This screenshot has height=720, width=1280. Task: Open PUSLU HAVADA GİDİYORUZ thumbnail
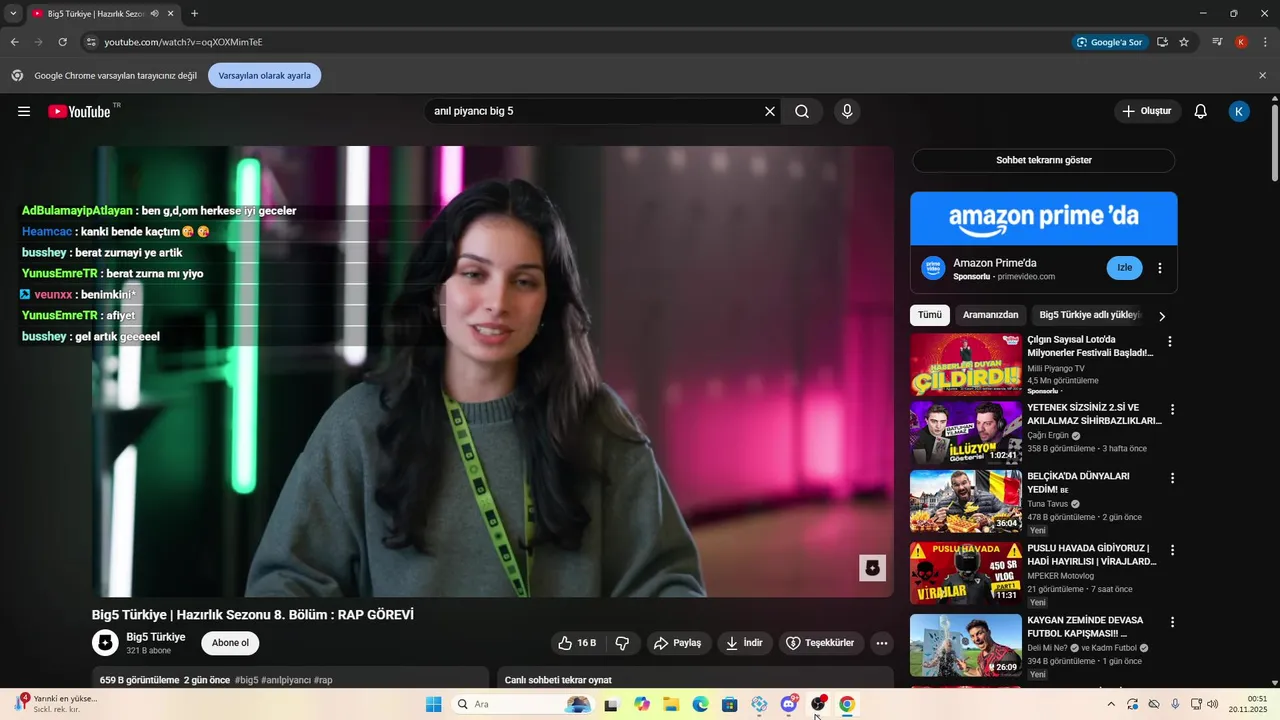(x=966, y=573)
